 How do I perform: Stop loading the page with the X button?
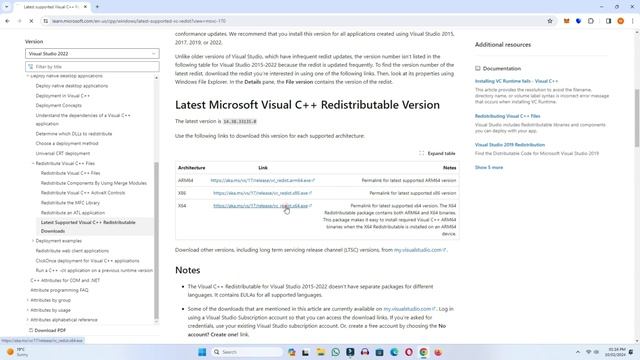click(31, 21)
